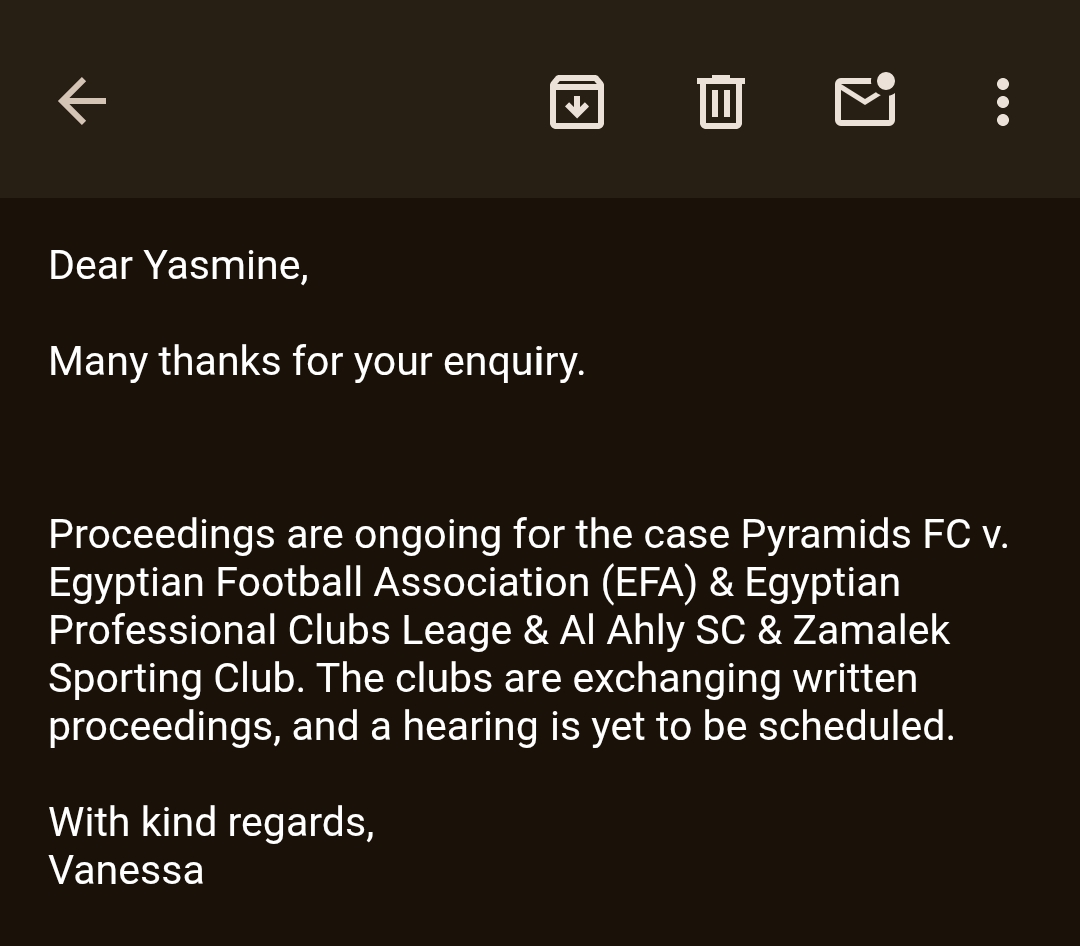Click the text "Pyramids FC v."
The image size is (1080, 946).
(875, 535)
